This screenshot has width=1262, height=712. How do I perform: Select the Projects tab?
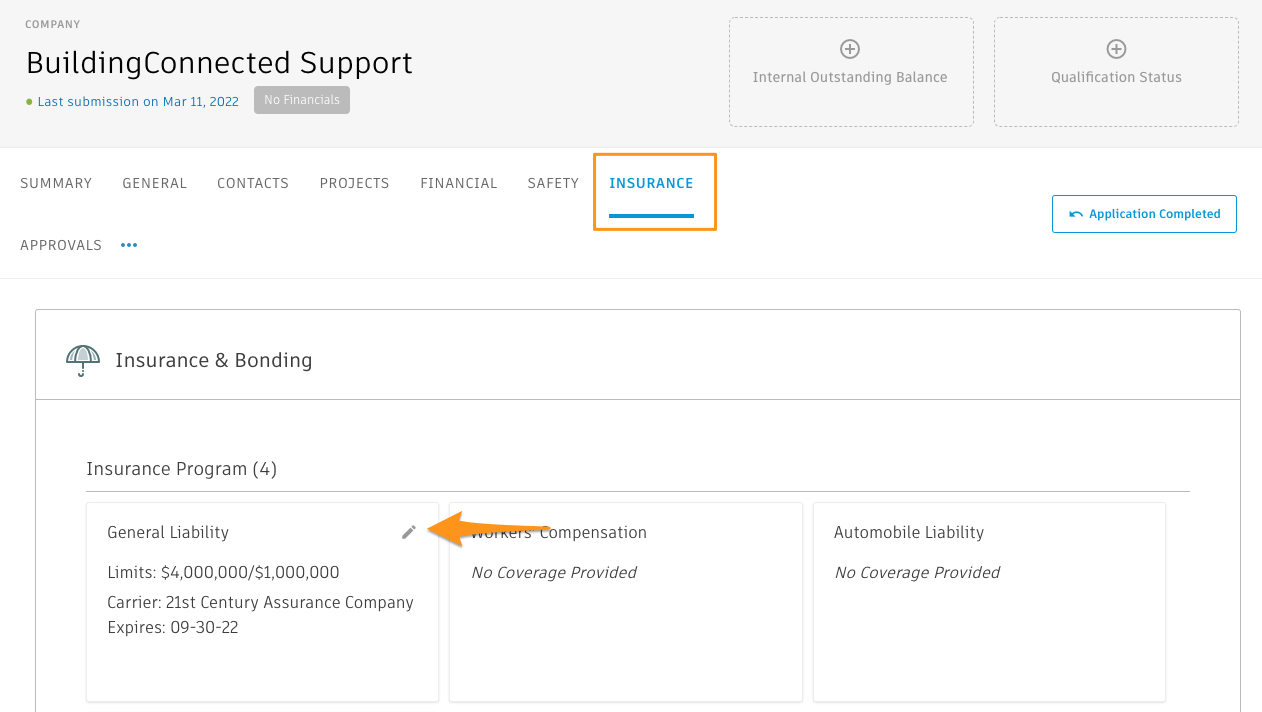coord(355,183)
